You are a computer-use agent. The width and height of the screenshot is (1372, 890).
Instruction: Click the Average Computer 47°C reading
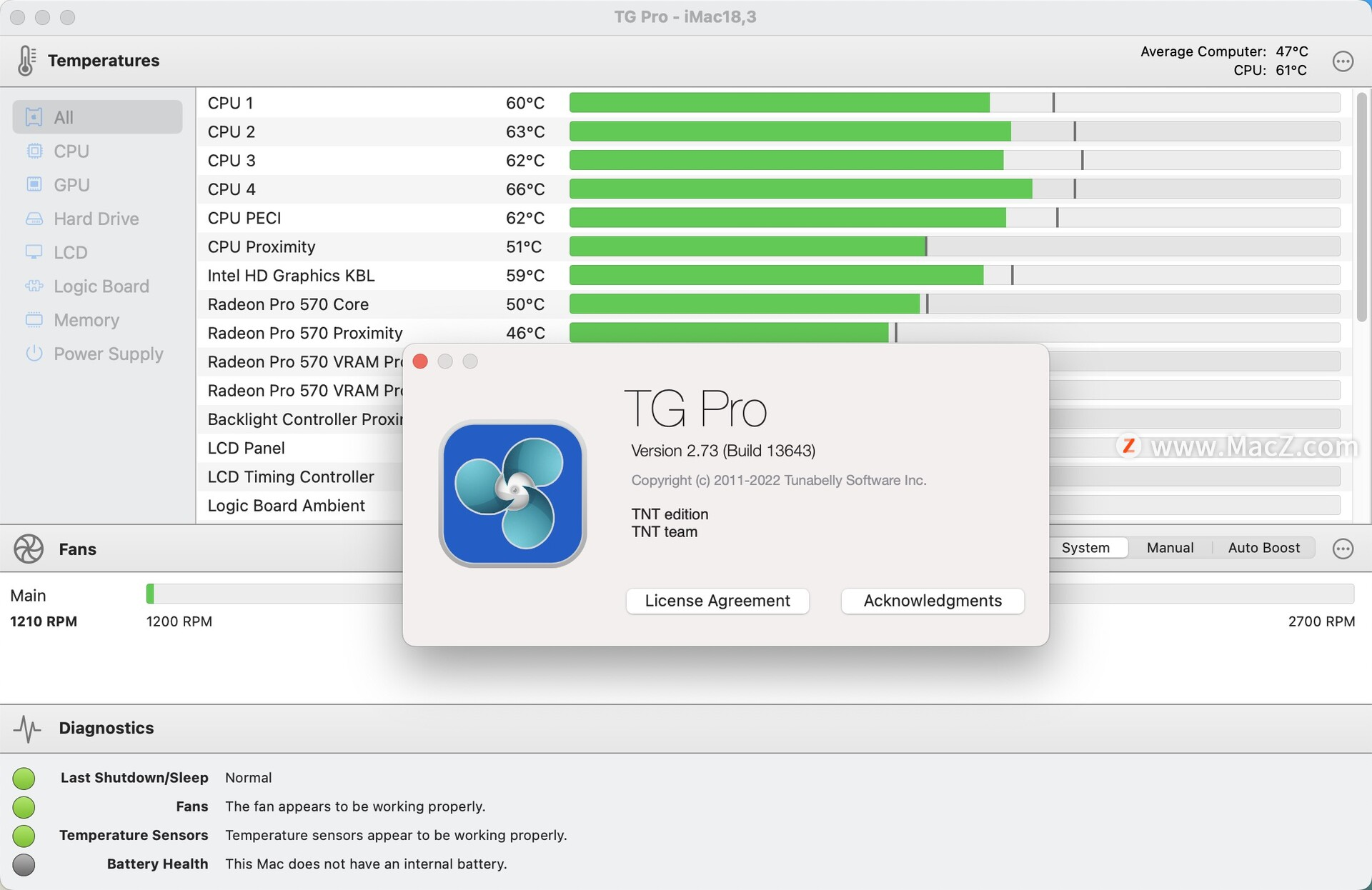[x=1224, y=51]
